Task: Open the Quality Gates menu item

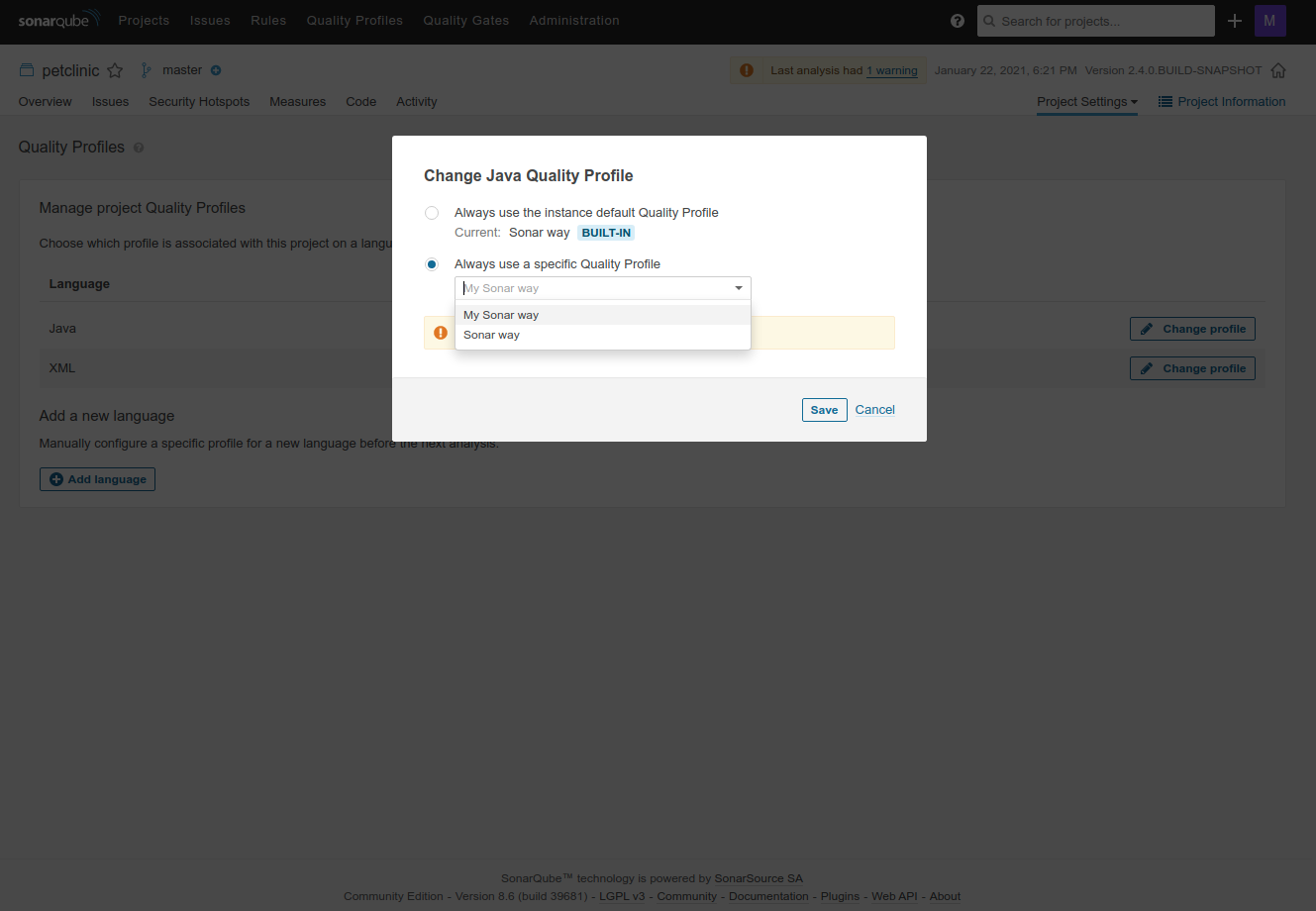Action: [x=465, y=20]
